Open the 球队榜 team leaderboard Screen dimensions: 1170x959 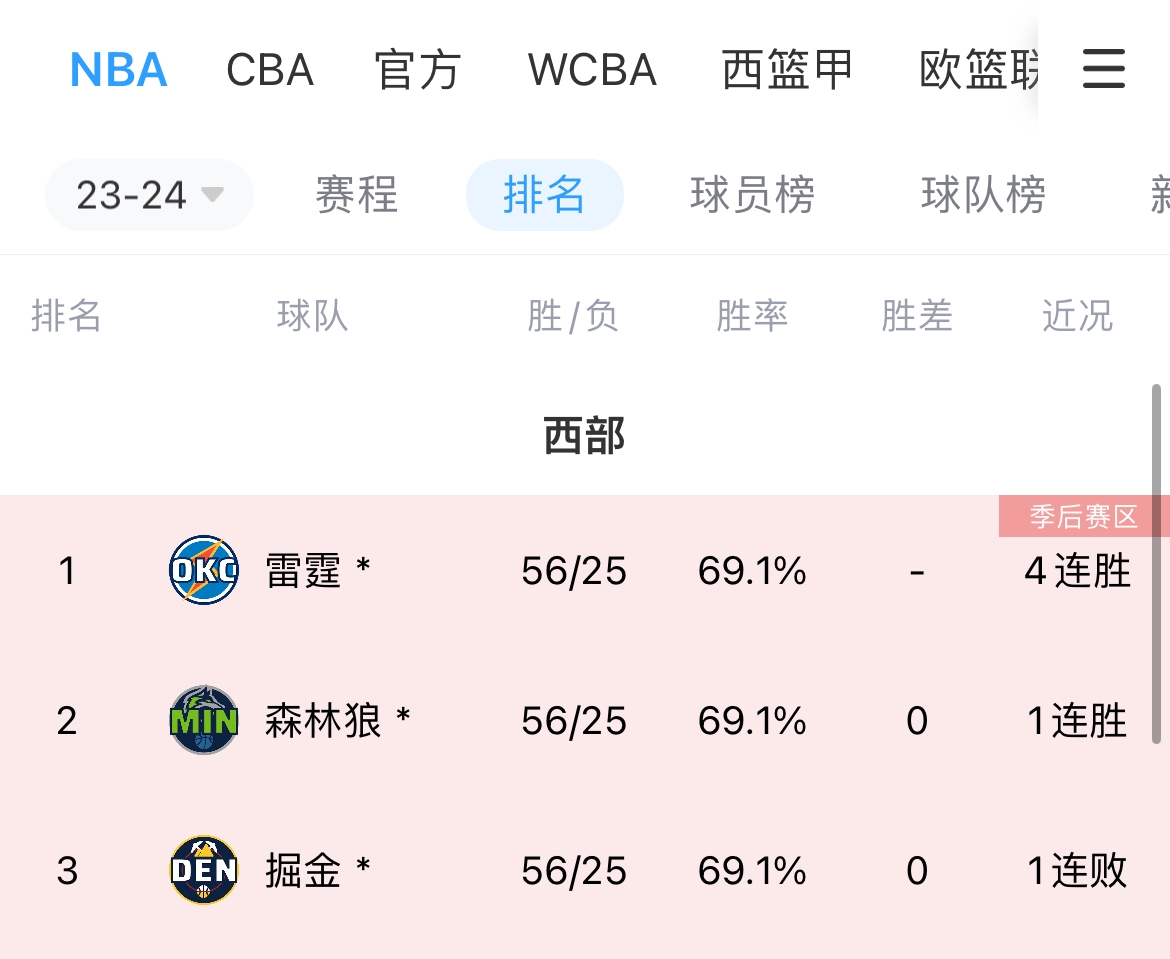coord(983,195)
